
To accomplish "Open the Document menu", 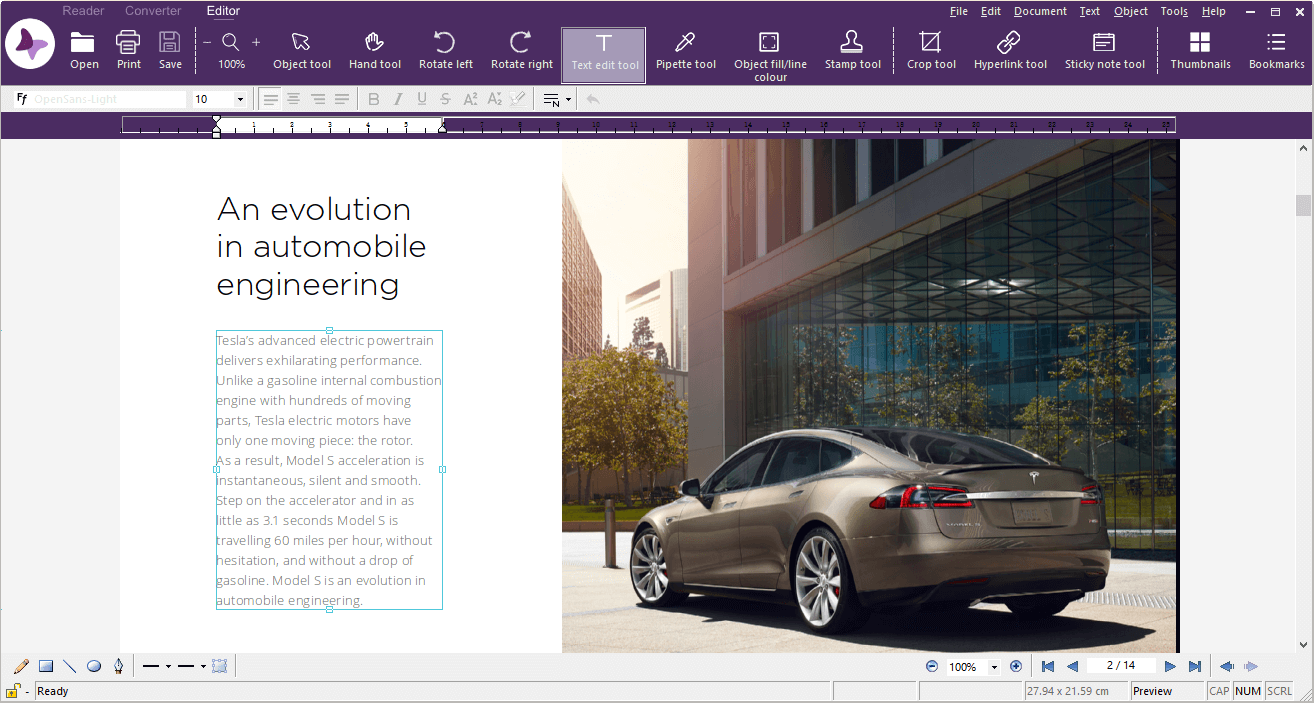I will (1040, 12).
